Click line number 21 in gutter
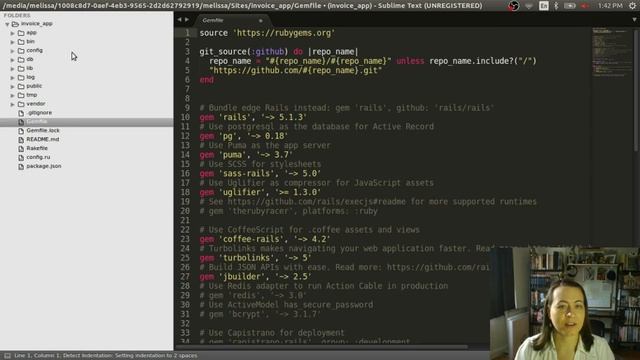The image size is (640, 360). (x=185, y=220)
